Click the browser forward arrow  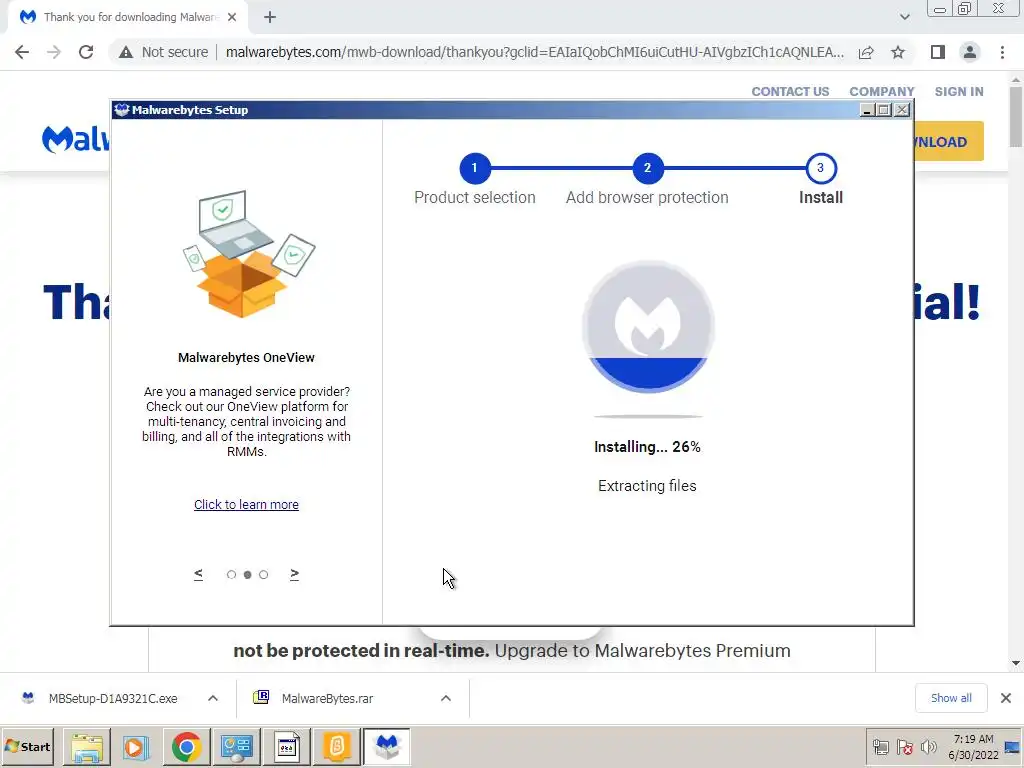click(54, 52)
